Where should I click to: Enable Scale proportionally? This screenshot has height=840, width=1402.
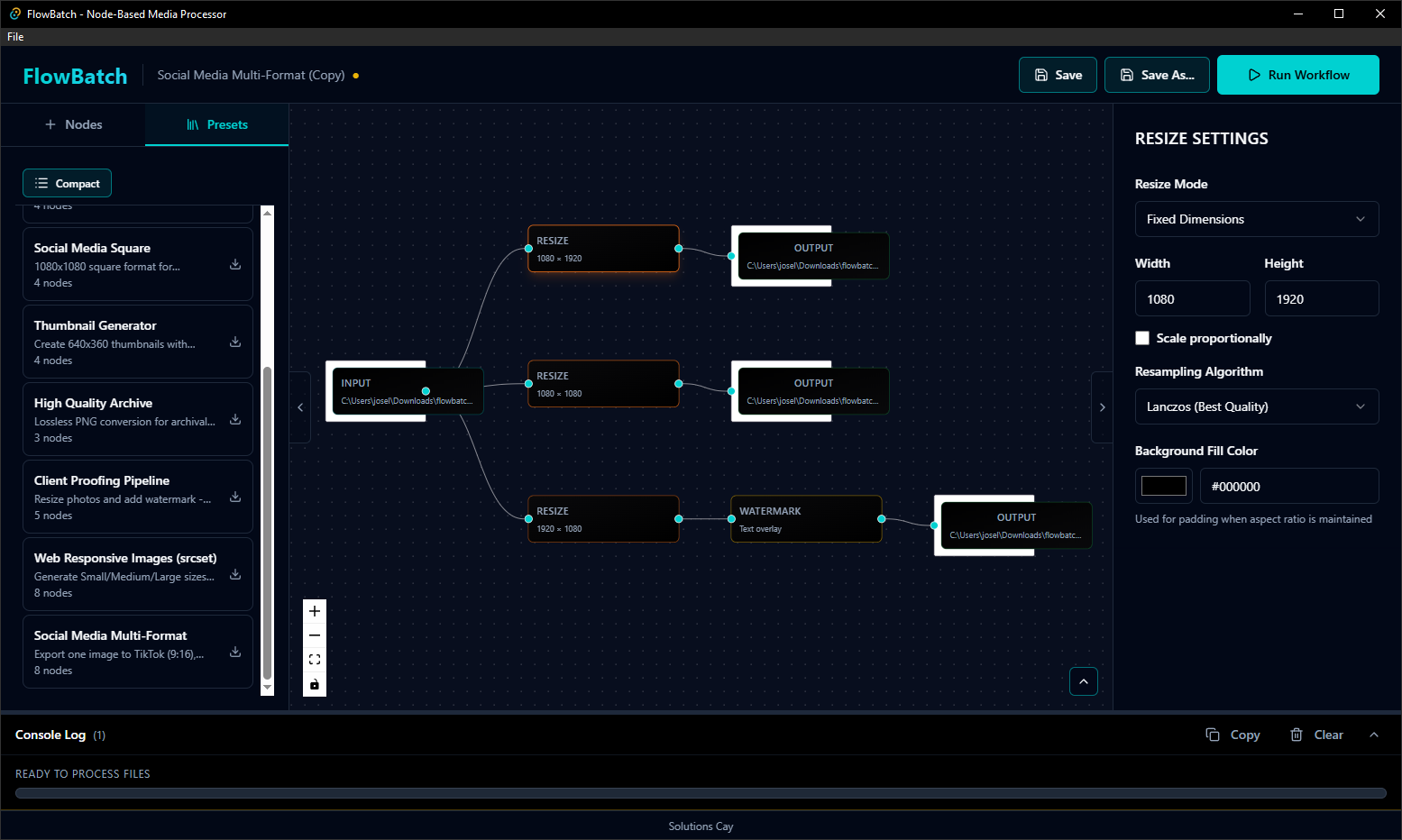pyautogui.click(x=1142, y=338)
